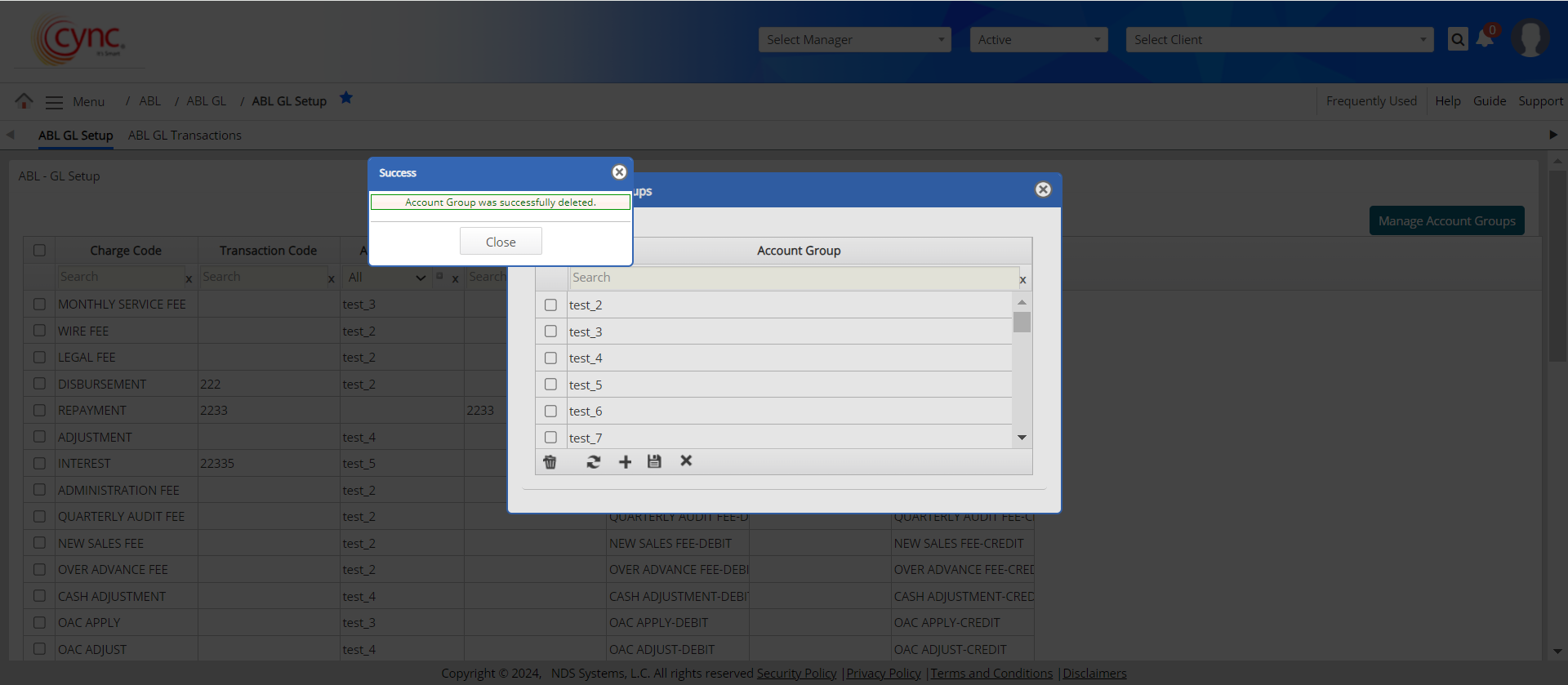Click the Account Group search field
Viewport: 1568px width, 685px height.
[792, 278]
